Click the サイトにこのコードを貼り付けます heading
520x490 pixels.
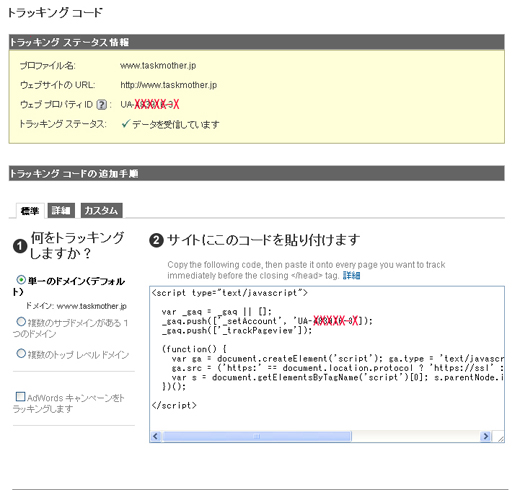(263, 240)
